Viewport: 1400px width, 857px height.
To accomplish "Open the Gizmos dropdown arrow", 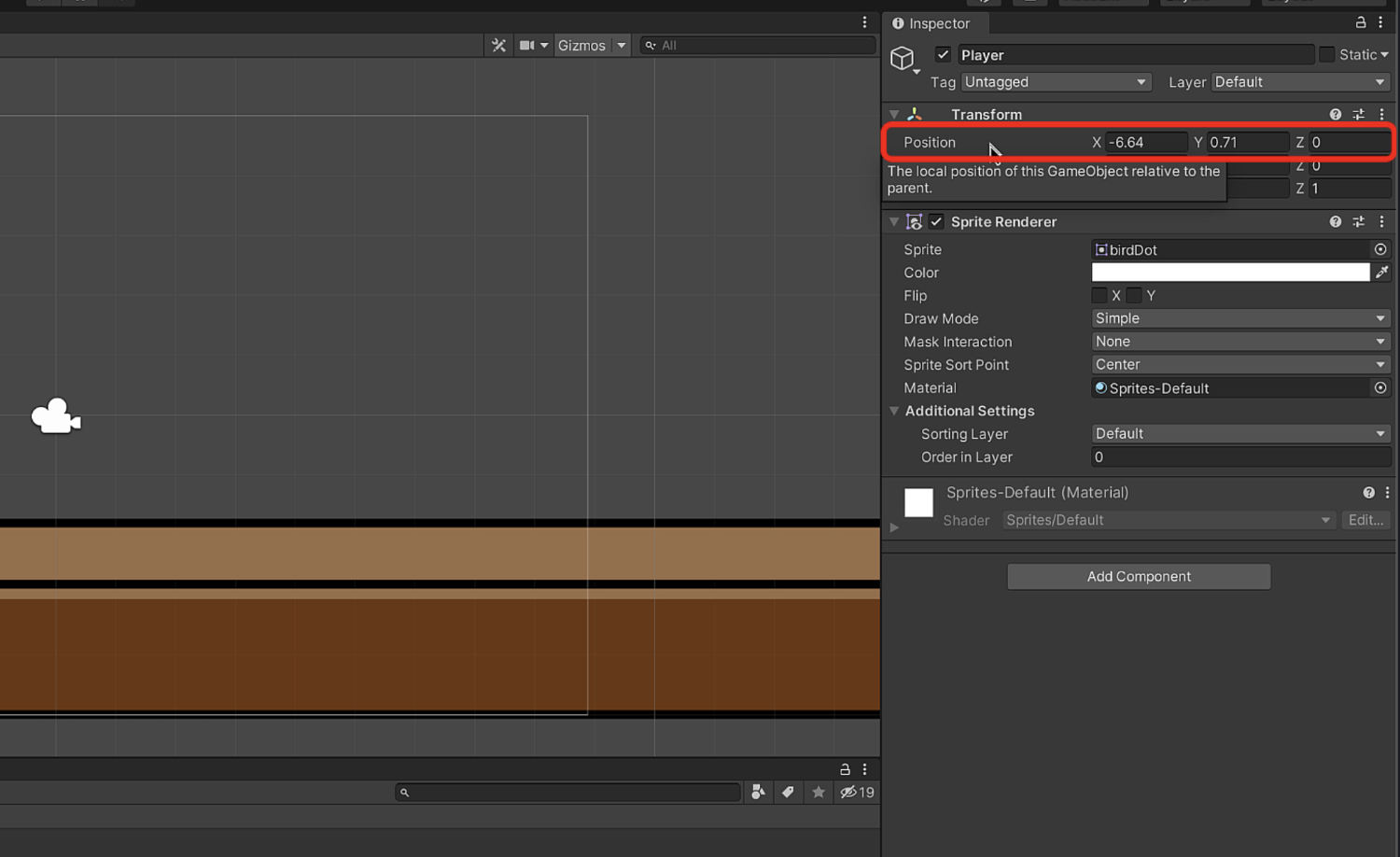I will tap(621, 45).
